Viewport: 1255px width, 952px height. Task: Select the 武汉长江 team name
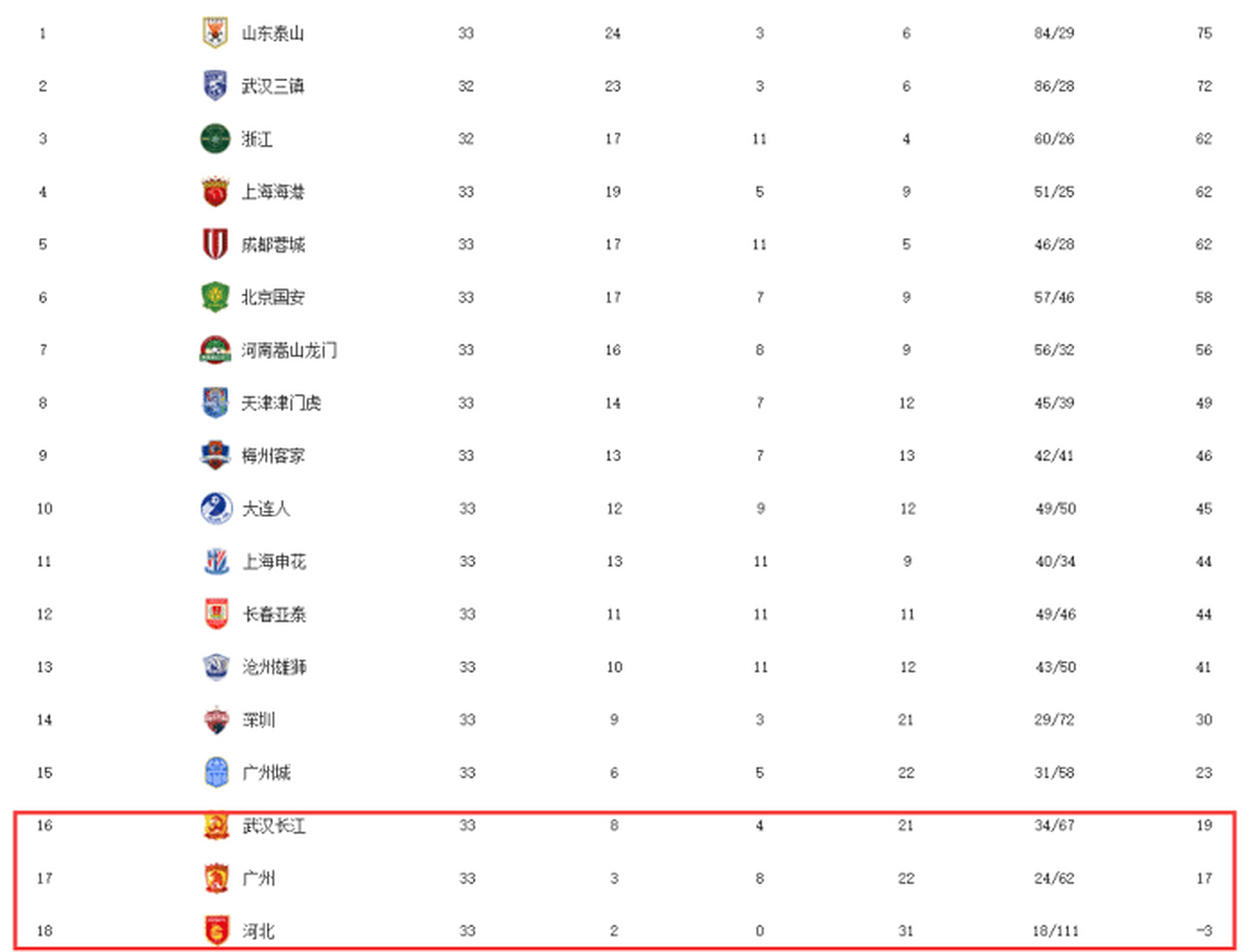[x=275, y=826]
